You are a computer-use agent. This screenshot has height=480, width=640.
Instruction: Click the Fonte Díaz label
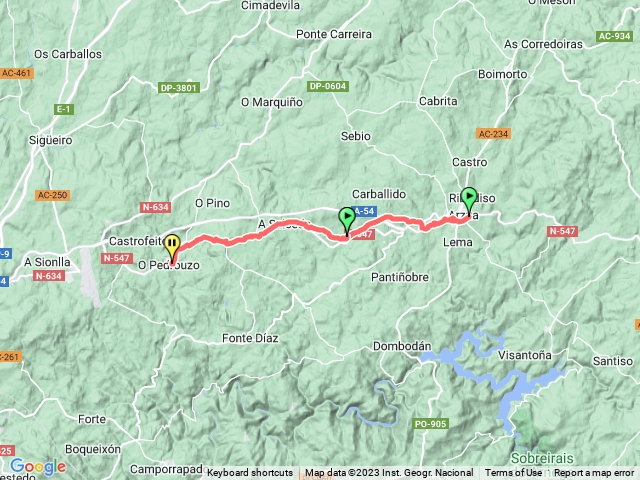point(250,338)
